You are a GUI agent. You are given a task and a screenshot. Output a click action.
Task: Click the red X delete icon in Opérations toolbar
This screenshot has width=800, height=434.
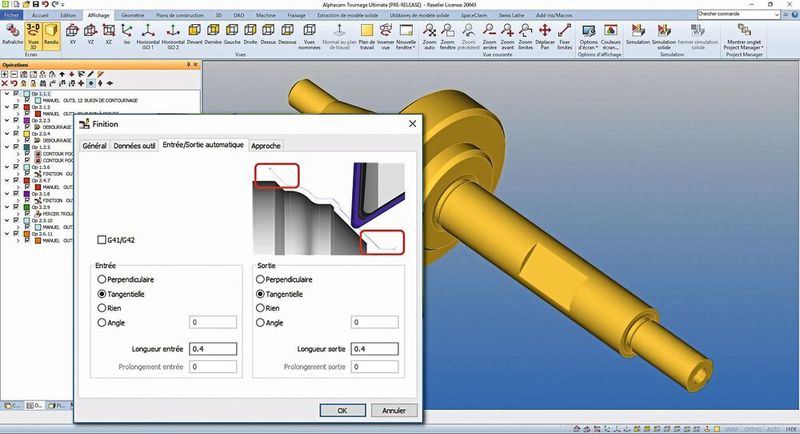pyautogui.click(x=5, y=83)
